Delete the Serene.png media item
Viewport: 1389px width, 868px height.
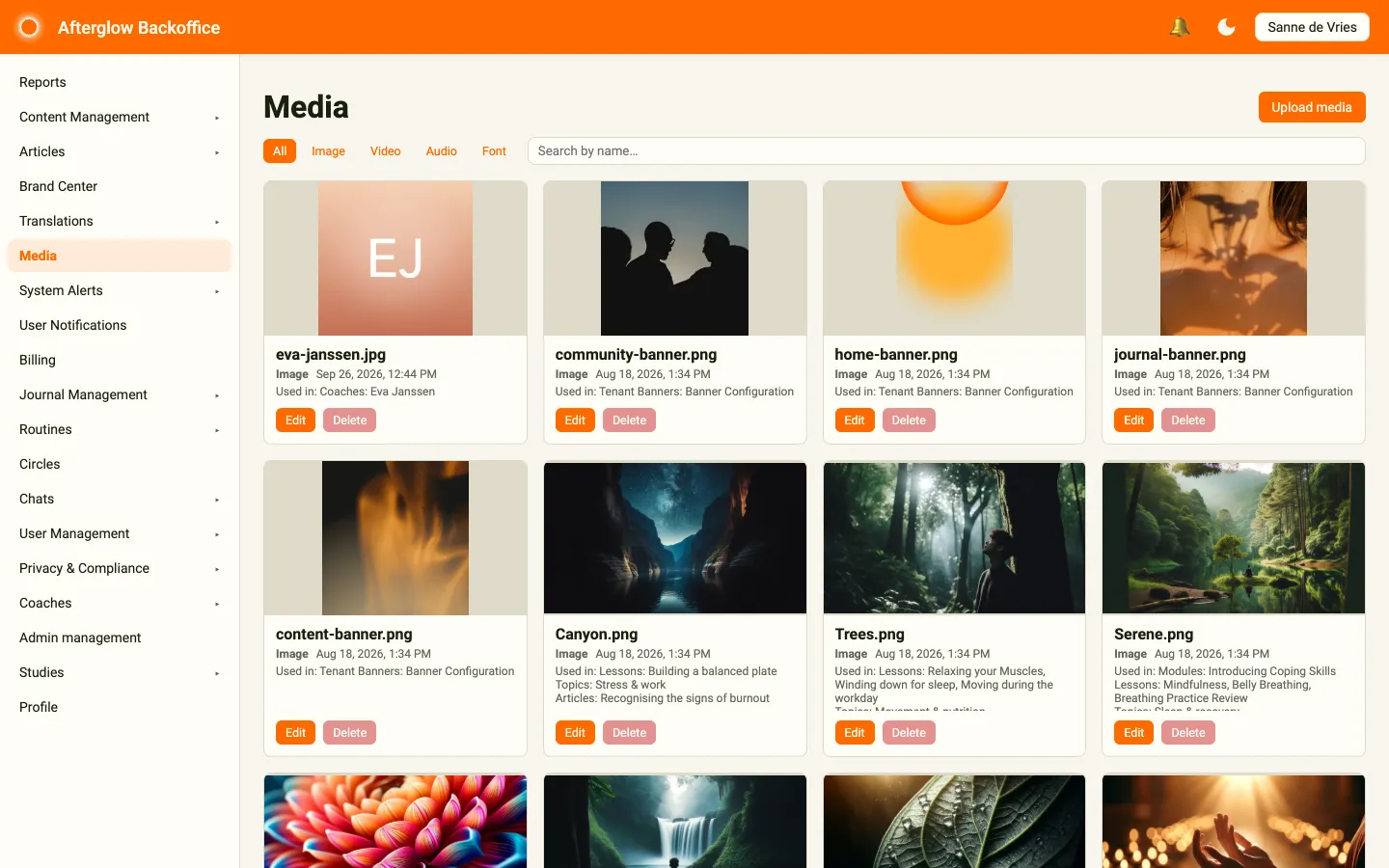[1188, 733]
